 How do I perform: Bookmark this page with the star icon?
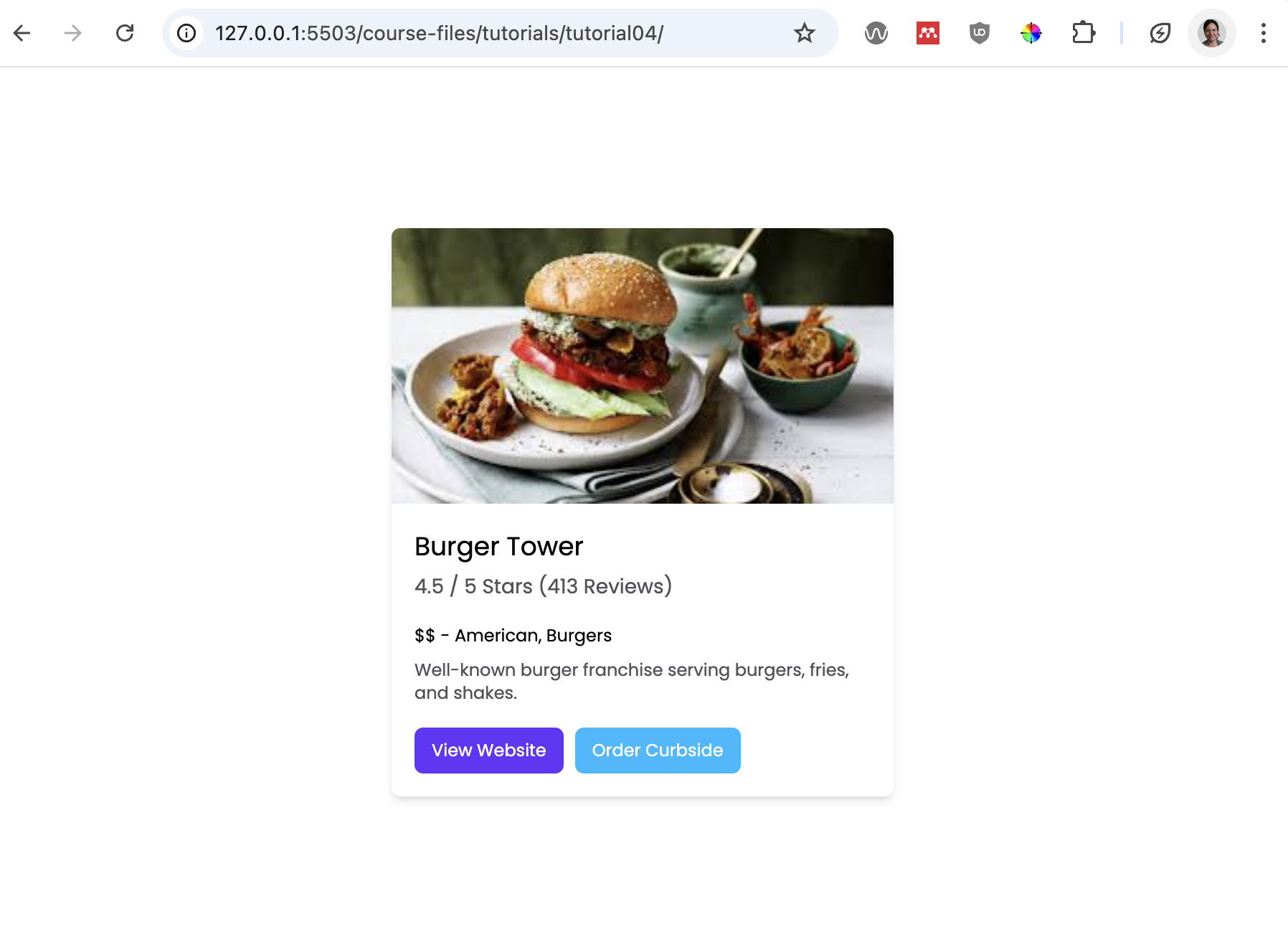805,33
